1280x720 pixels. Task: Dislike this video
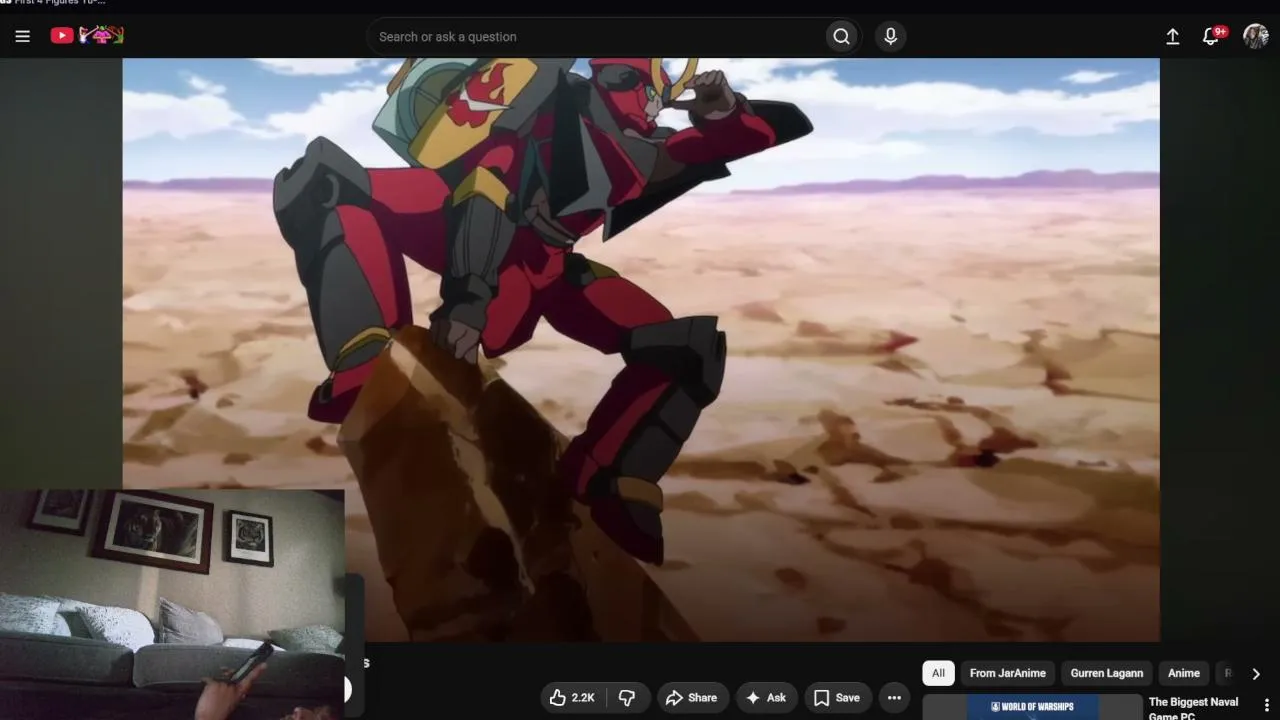click(627, 698)
